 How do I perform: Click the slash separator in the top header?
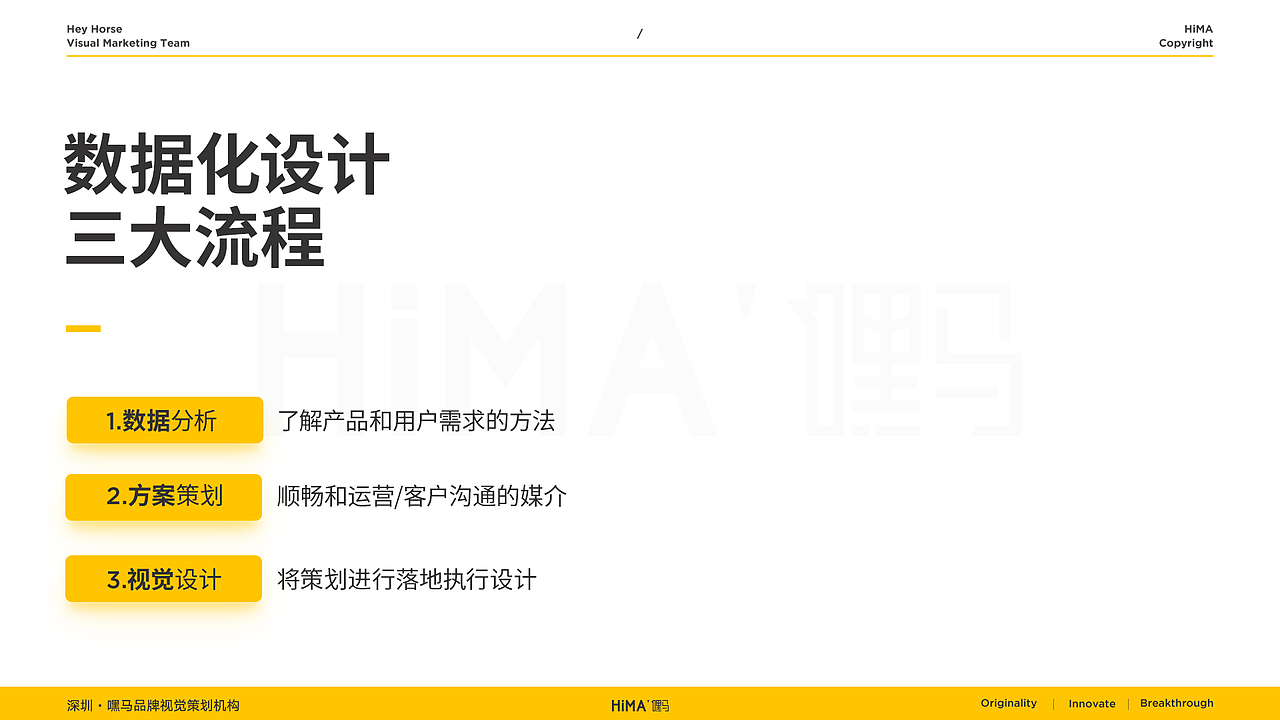[x=640, y=33]
